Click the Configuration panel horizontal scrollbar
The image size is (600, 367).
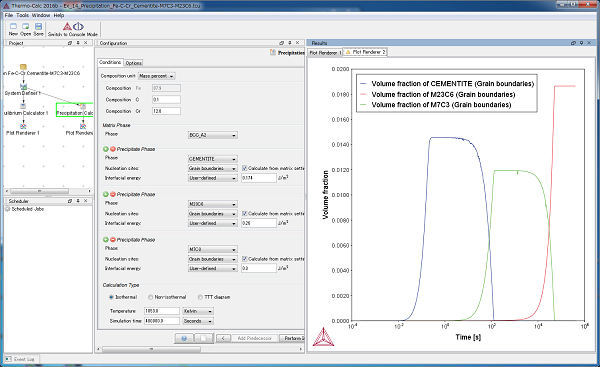point(151,349)
